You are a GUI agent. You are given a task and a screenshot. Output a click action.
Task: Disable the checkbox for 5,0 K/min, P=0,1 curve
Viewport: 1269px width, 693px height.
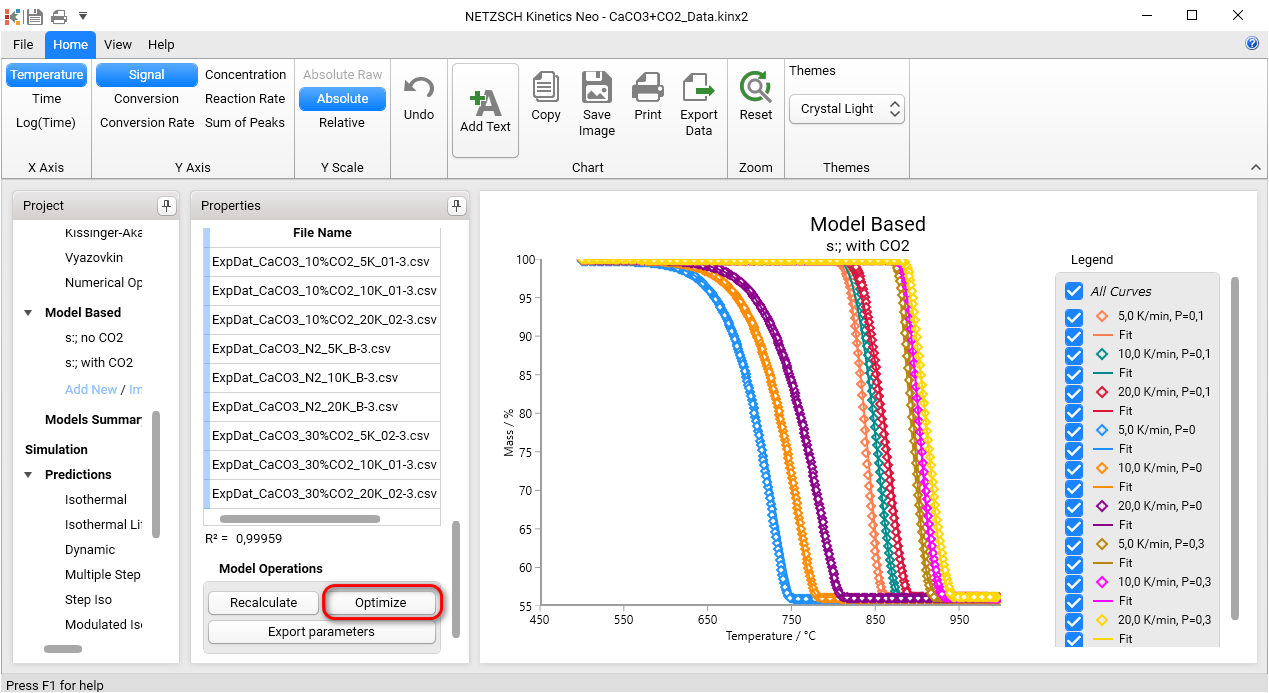pyautogui.click(x=1073, y=315)
